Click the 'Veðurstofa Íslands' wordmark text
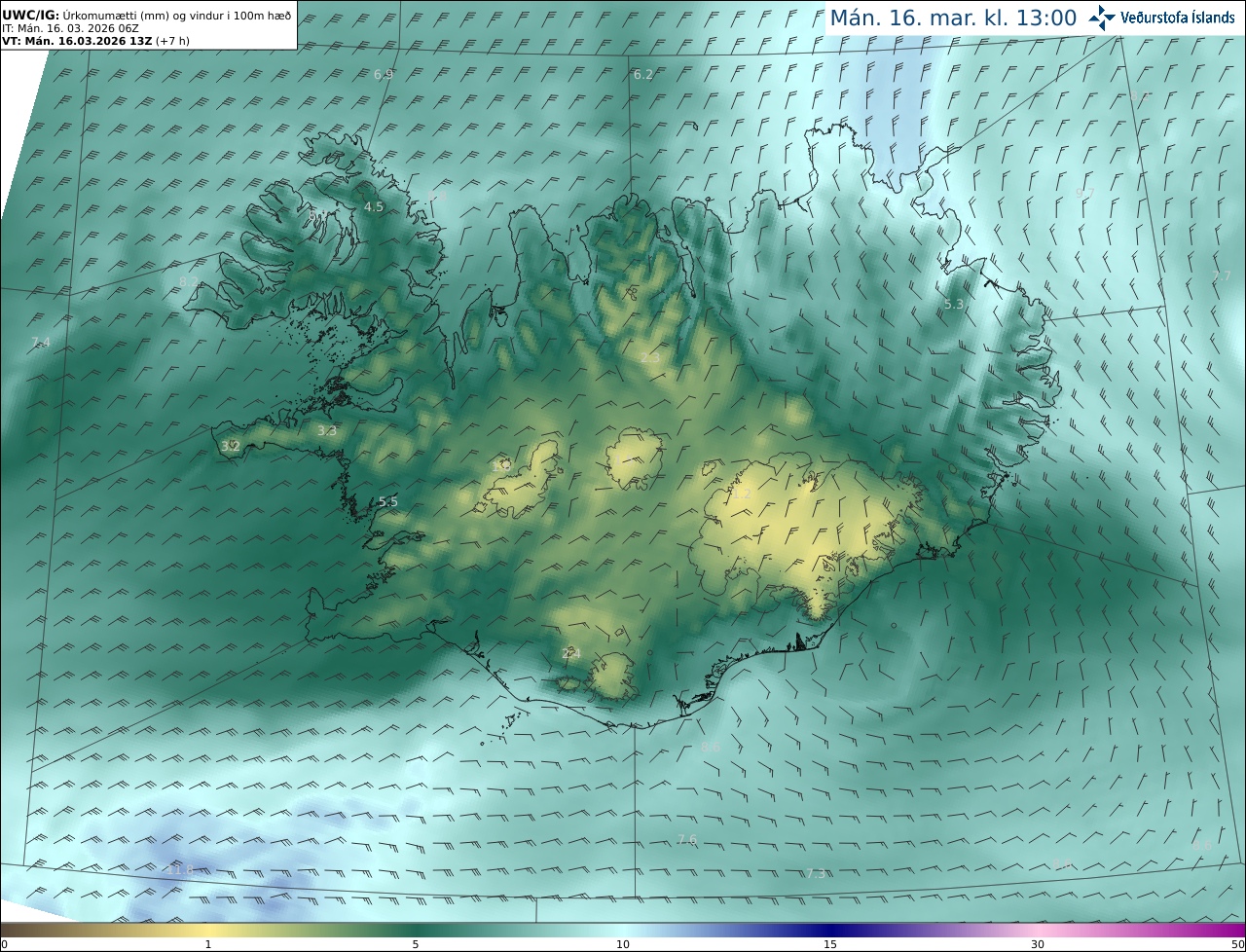This screenshot has width=1246, height=952. 1178,18
